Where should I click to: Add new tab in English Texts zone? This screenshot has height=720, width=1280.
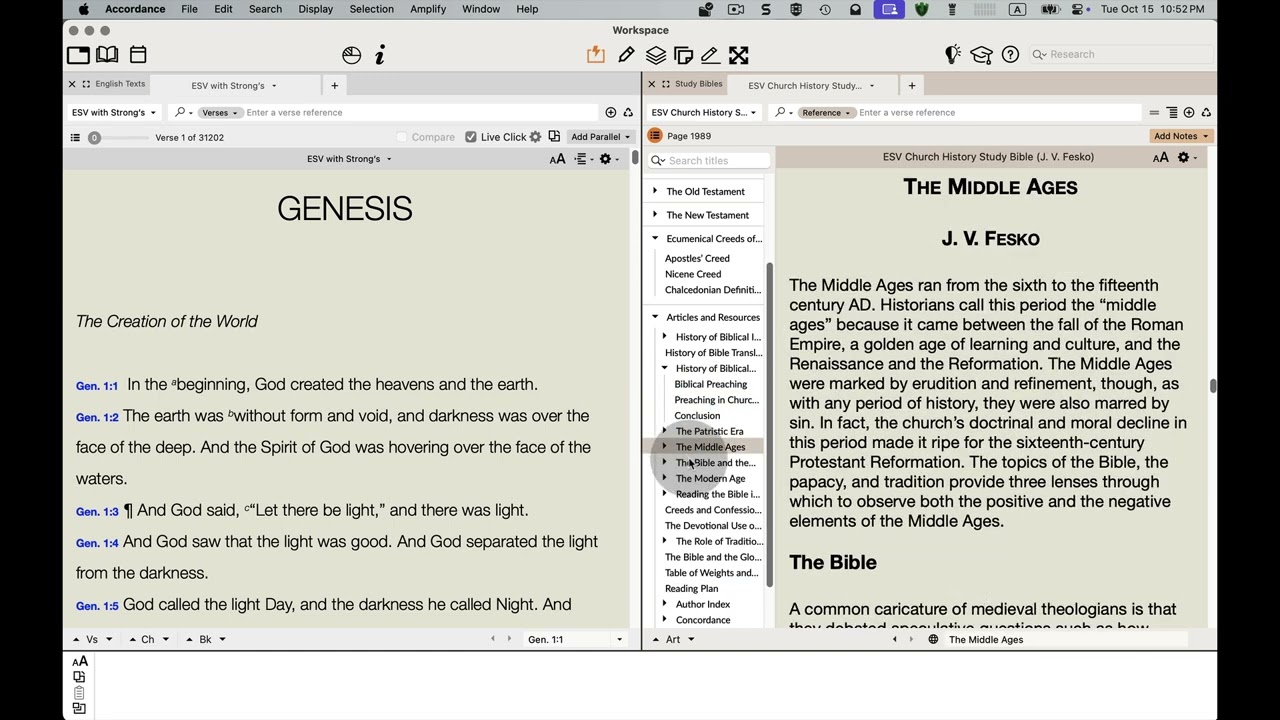[x=335, y=85]
